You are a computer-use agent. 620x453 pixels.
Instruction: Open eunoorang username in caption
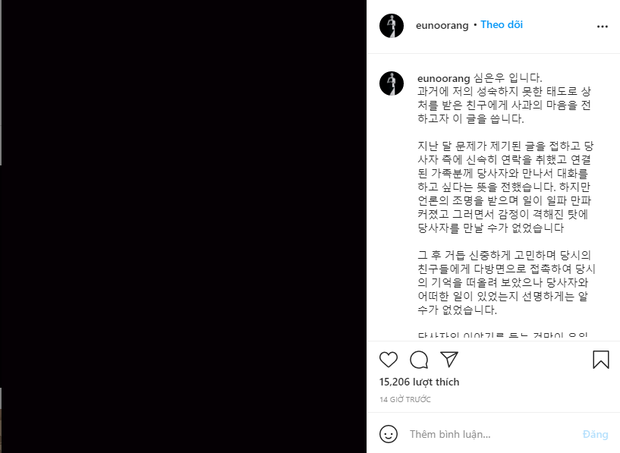click(x=443, y=78)
